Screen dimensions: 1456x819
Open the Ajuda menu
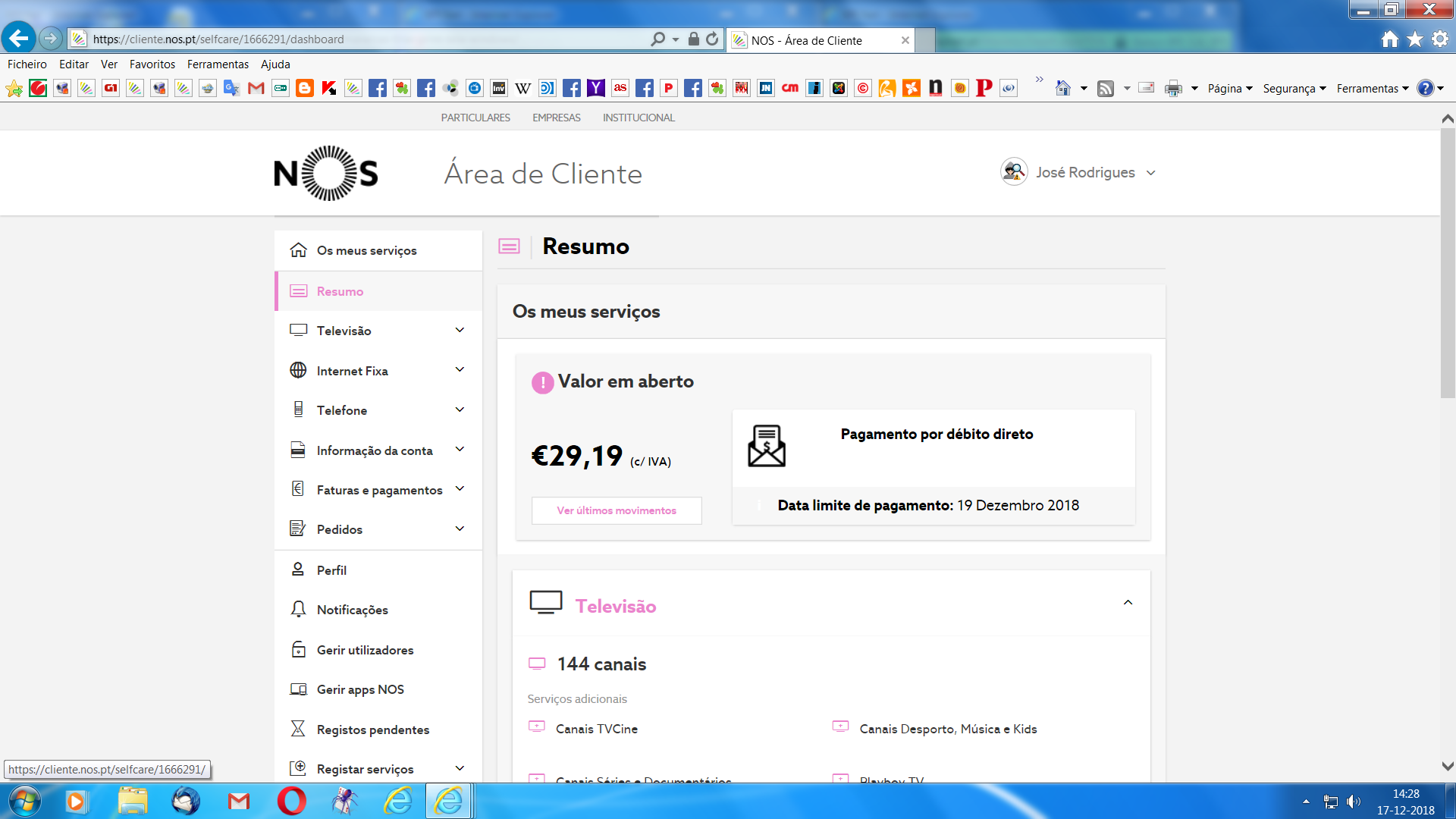(275, 64)
